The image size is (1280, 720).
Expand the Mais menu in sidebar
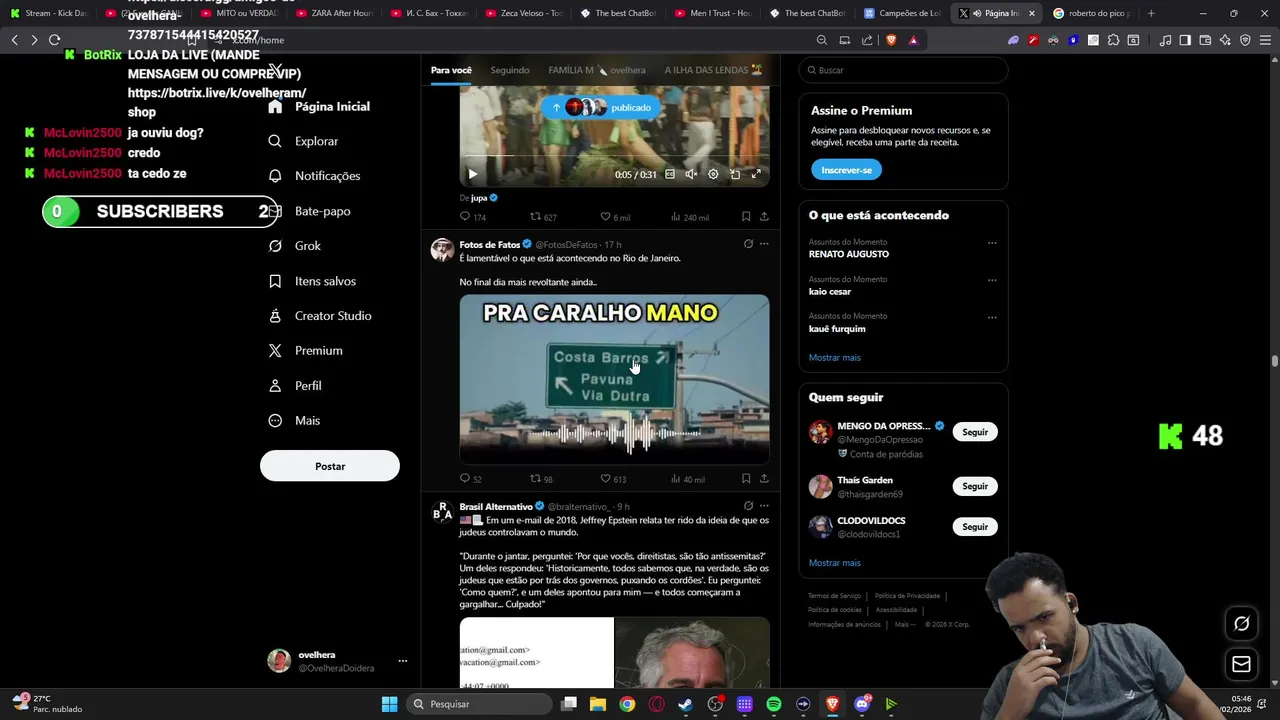click(294, 421)
